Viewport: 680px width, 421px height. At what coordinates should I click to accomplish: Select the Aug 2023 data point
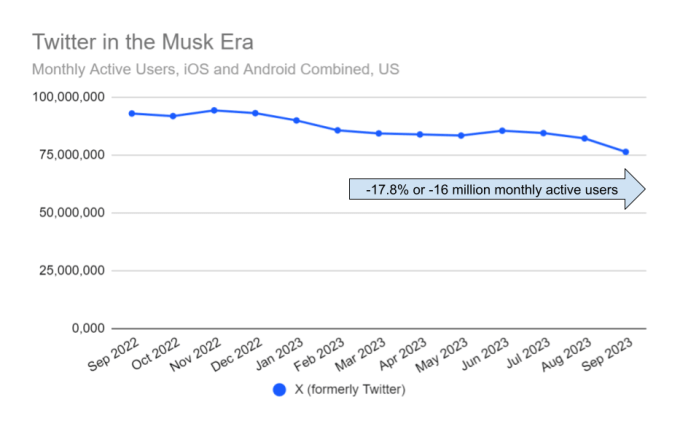click(x=585, y=138)
